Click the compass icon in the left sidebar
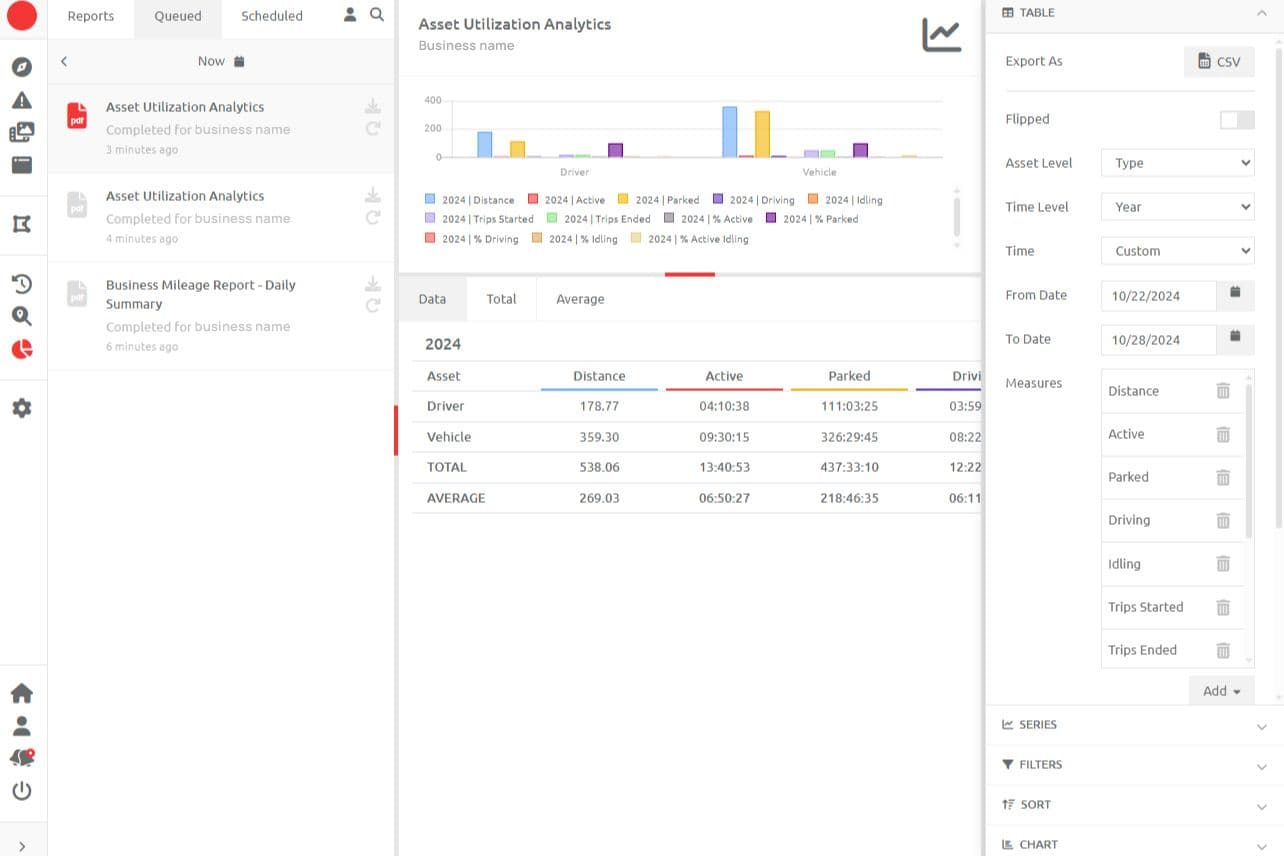Screen dimensions: 1284x856 point(21,67)
